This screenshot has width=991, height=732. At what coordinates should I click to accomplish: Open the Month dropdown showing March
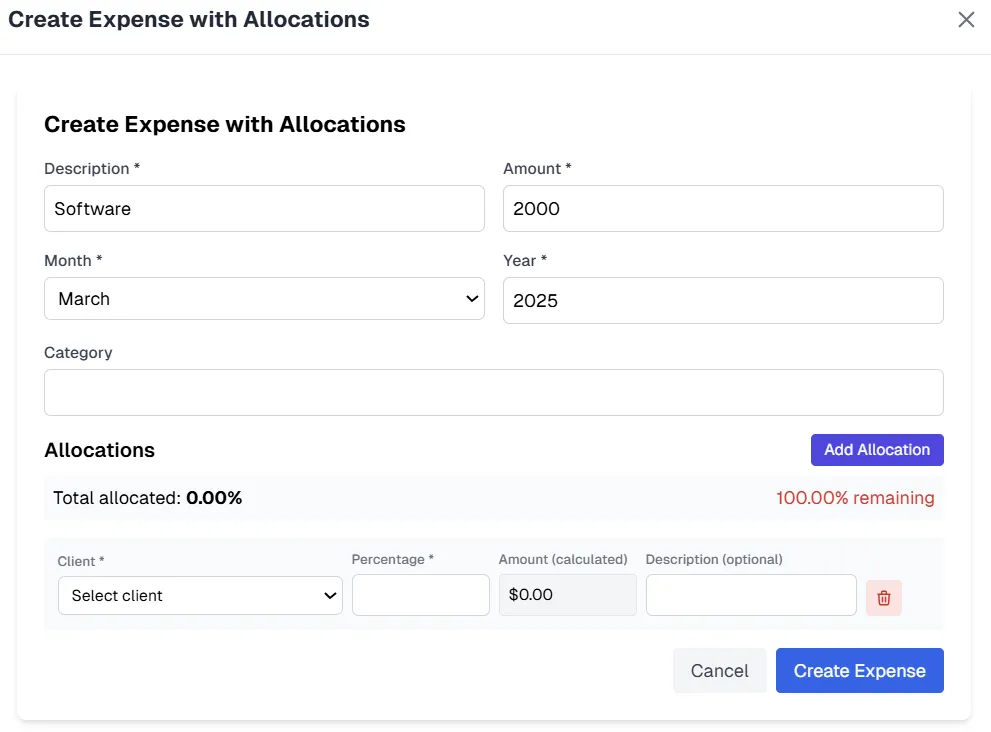[264, 299]
